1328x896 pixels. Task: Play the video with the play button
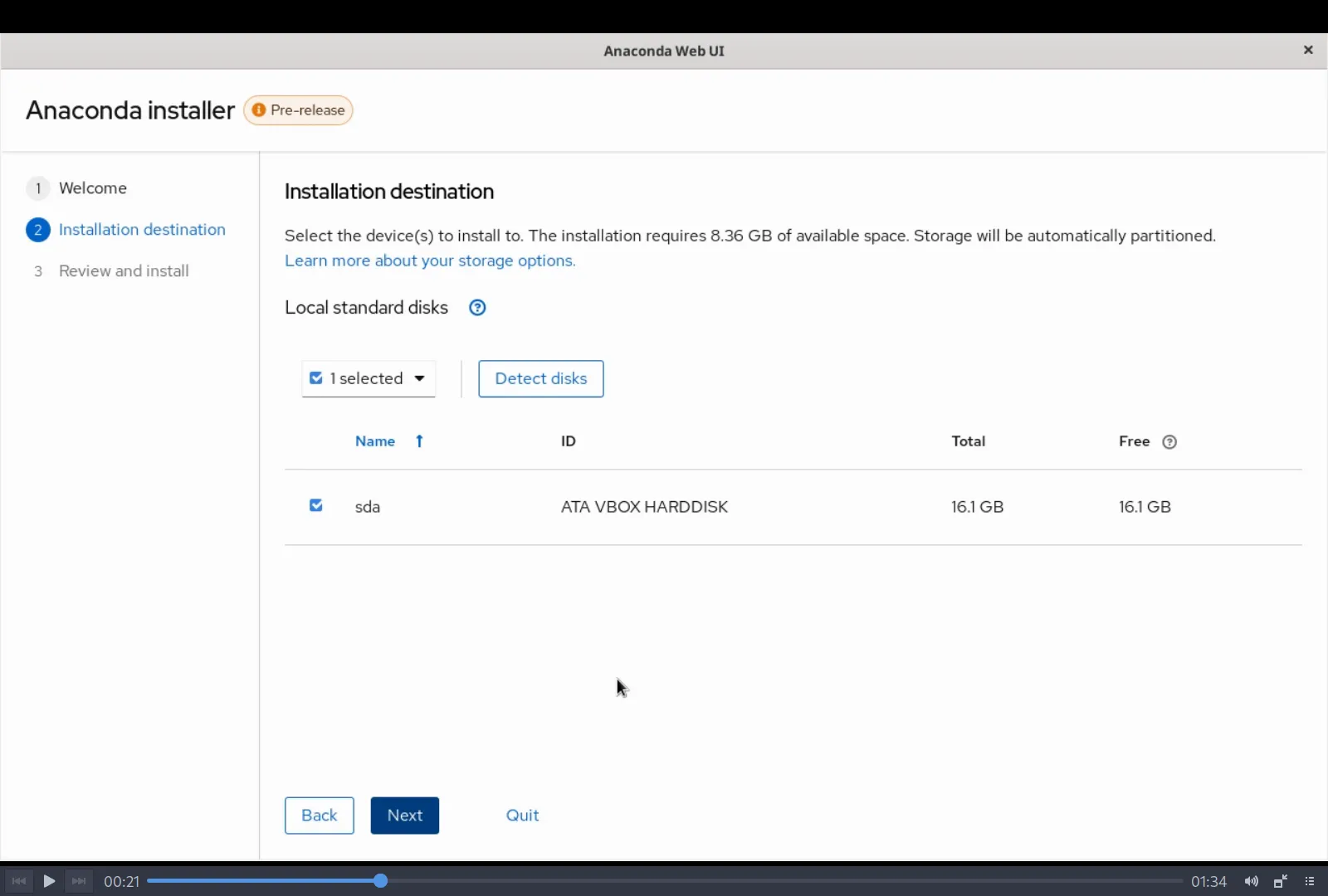pos(49,881)
